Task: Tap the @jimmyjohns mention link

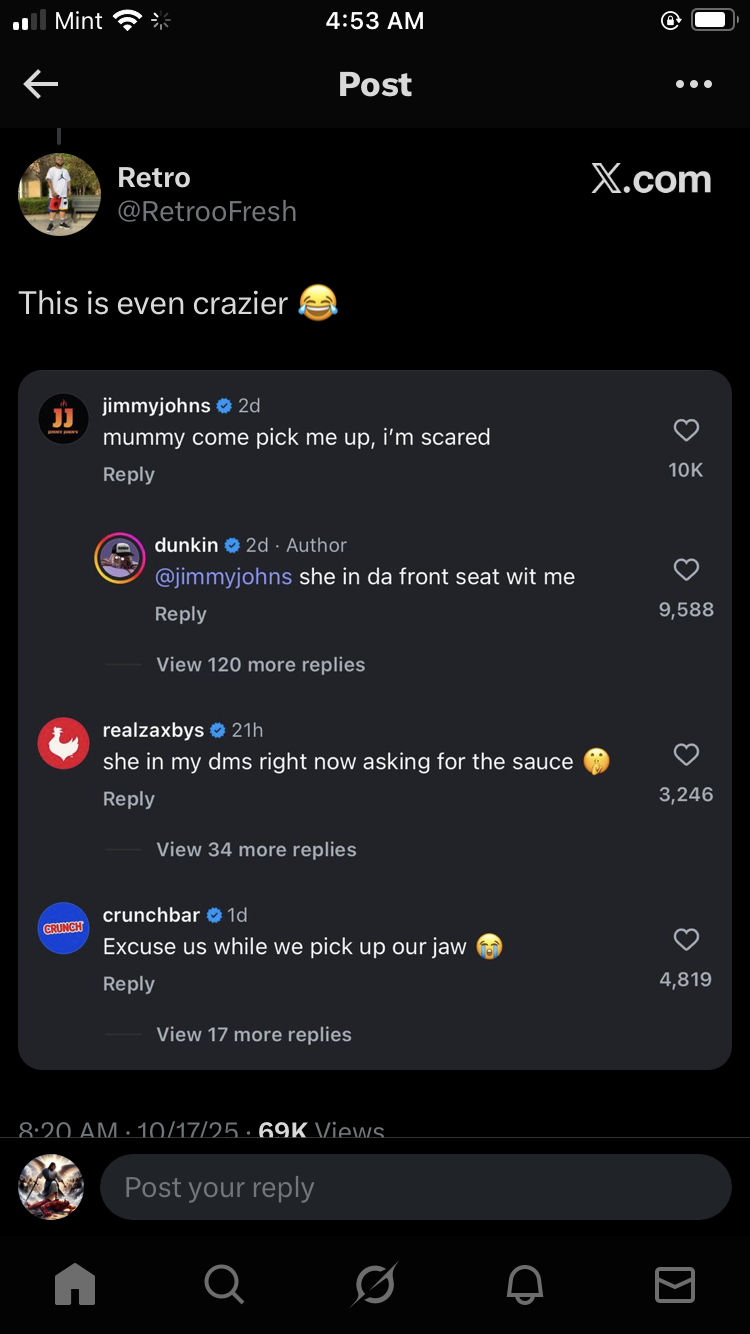Action: click(x=224, y=577)
